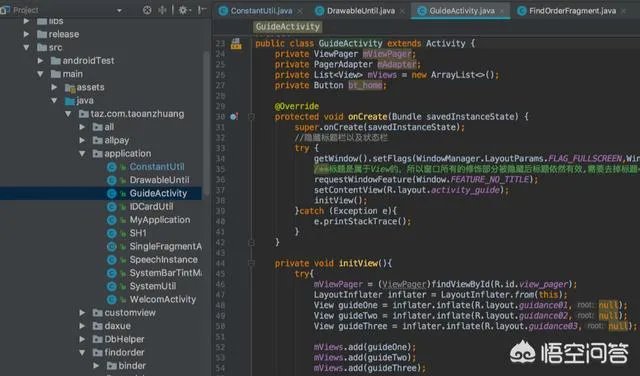The width and height of the screenshot is (640, 376).
Task: Expand the assets folder
Action: click(54, 87)
